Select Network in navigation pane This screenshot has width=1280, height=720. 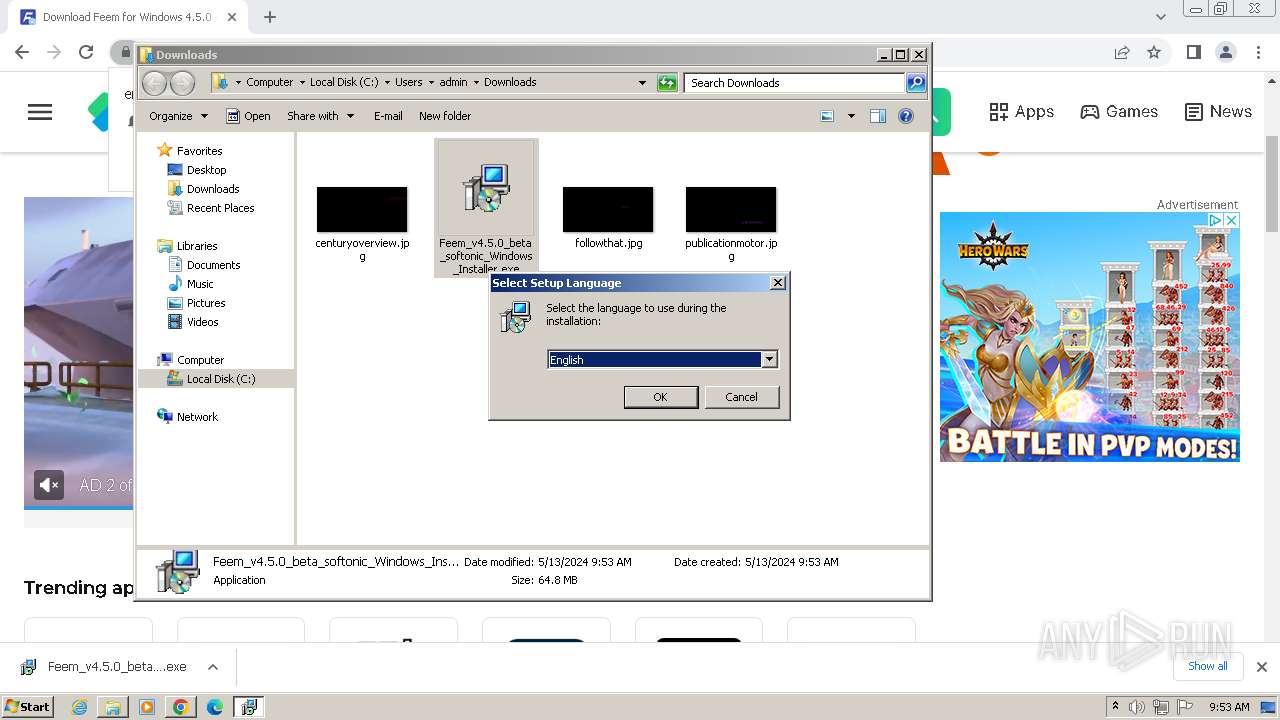[197, 417]
